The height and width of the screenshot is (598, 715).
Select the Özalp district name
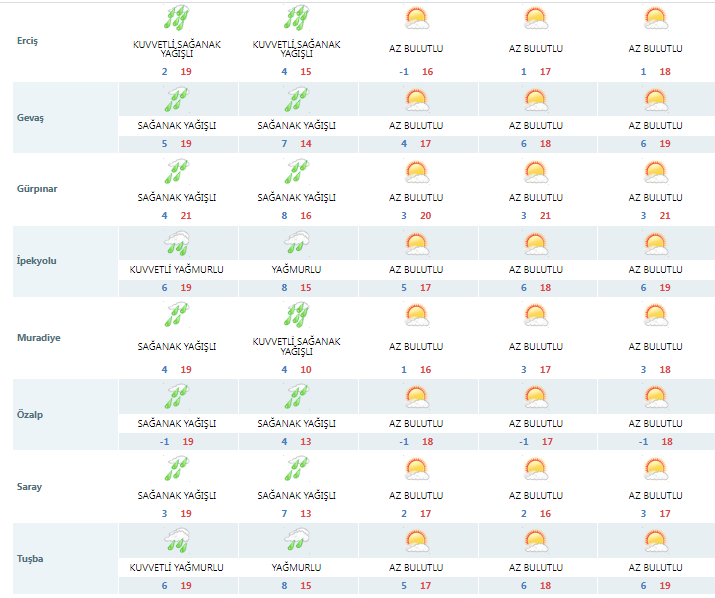(31, 412)
